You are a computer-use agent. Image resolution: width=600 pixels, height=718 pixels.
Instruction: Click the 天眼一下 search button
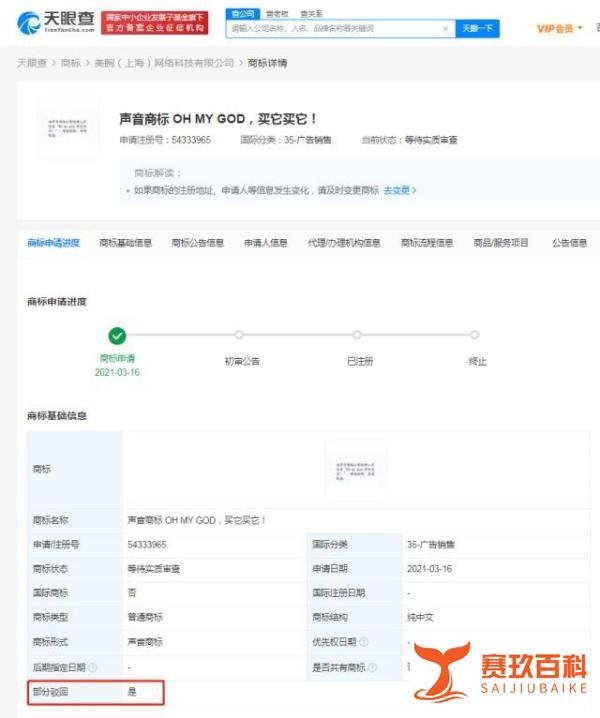(477, 28)
